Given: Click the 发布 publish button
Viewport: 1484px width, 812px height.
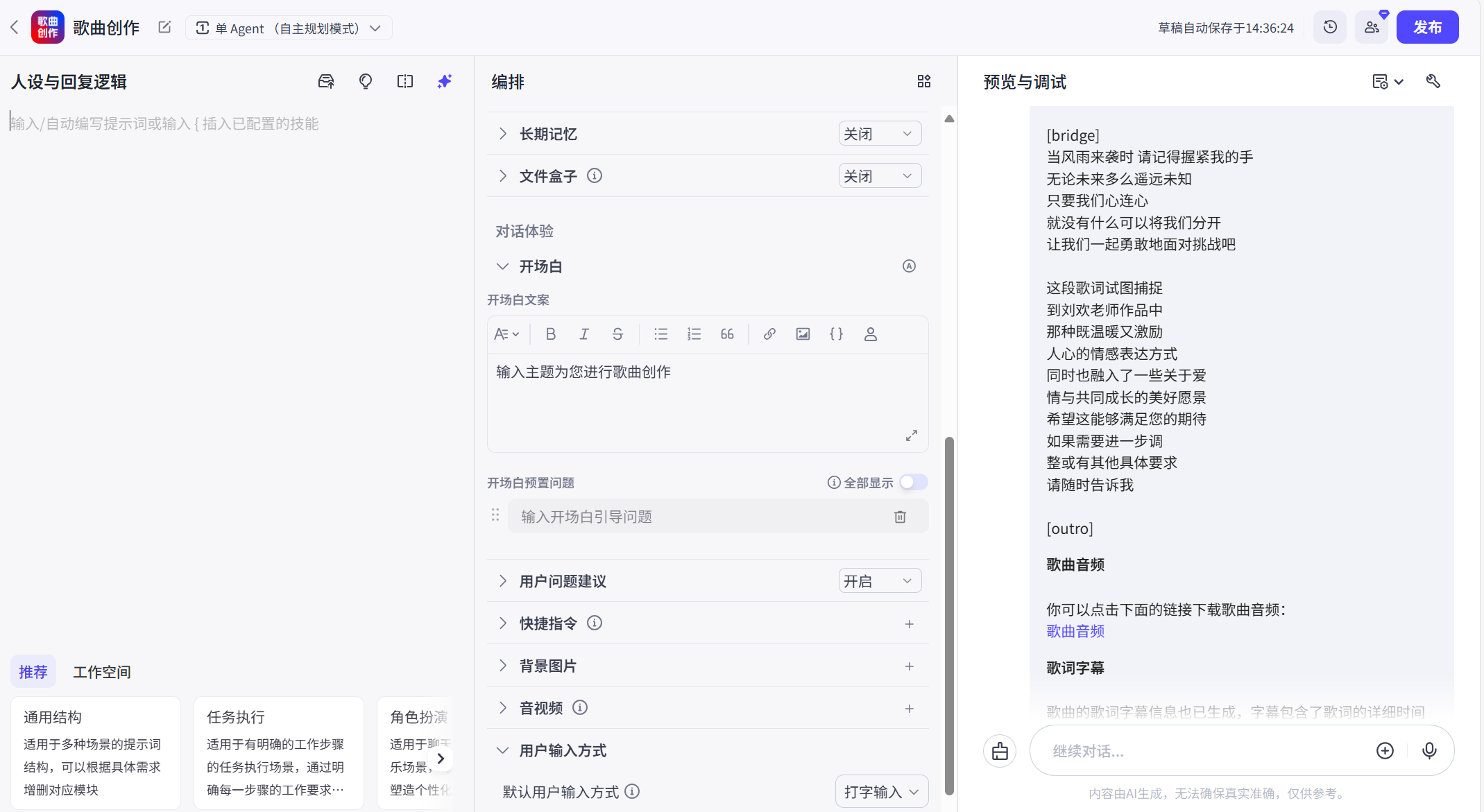Looking at the screenshot, I should pyautogui.click(x=1427, y=28).
